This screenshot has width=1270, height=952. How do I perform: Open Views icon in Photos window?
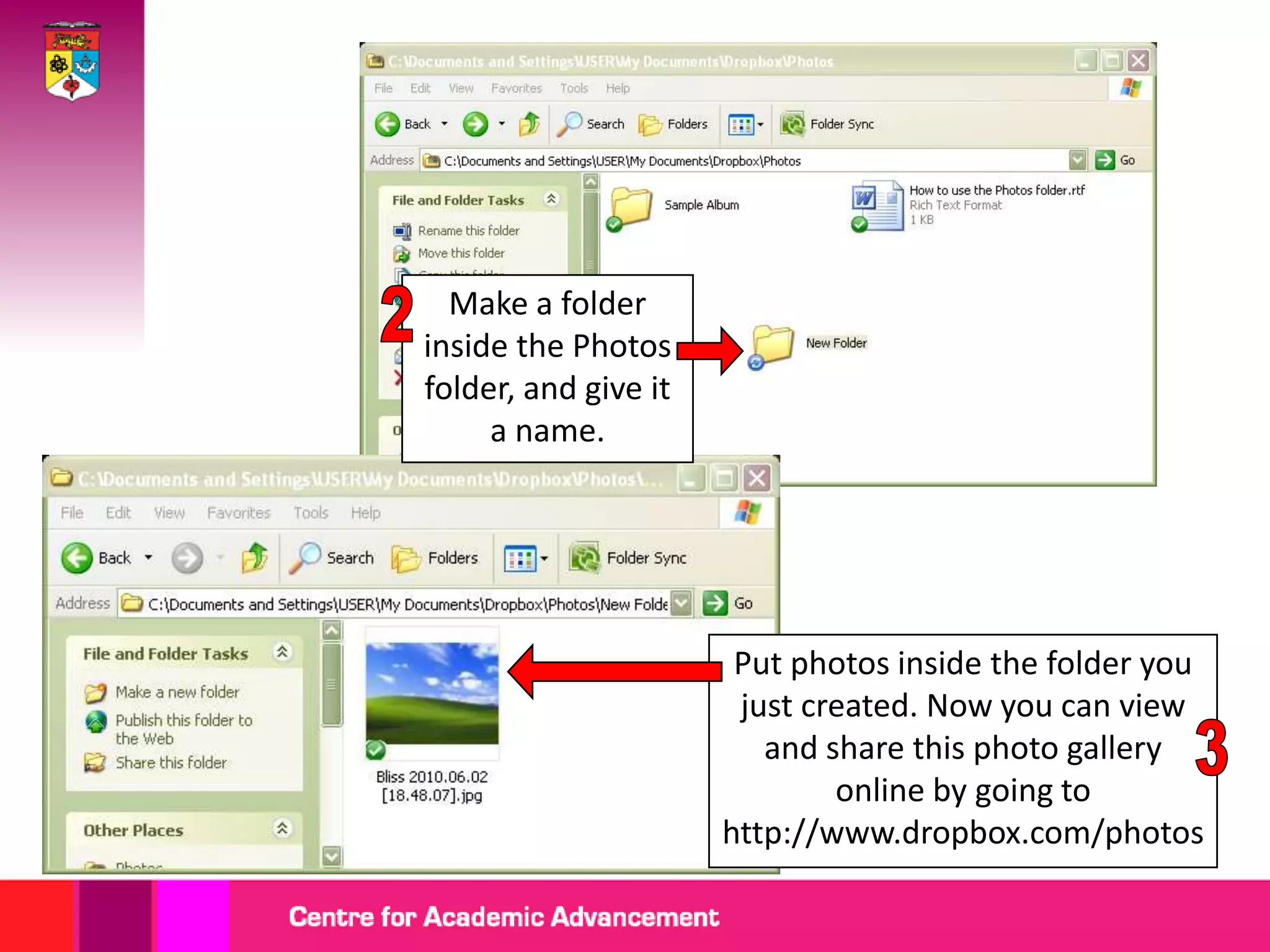741,125
